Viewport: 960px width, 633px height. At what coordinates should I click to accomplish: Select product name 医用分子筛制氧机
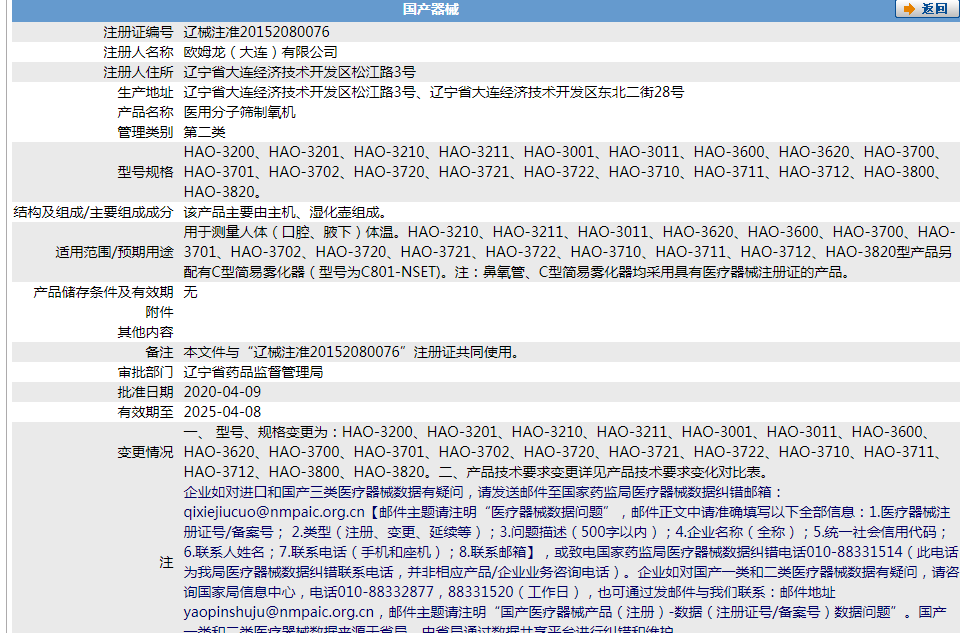tap(239, 112)
